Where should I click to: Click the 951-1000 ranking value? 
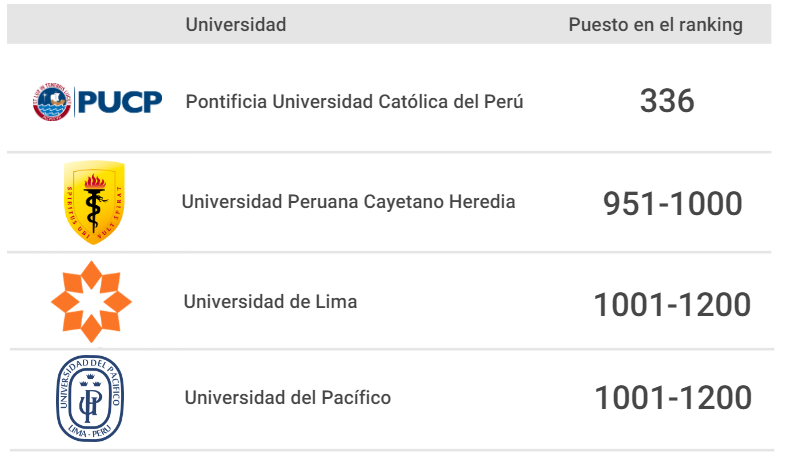click(x=672, y=204)
